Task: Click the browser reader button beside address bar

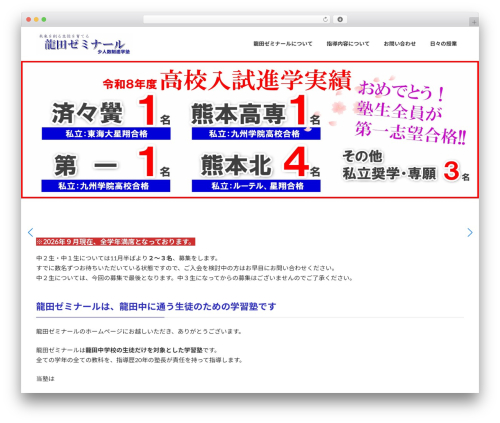Action: 340,19
